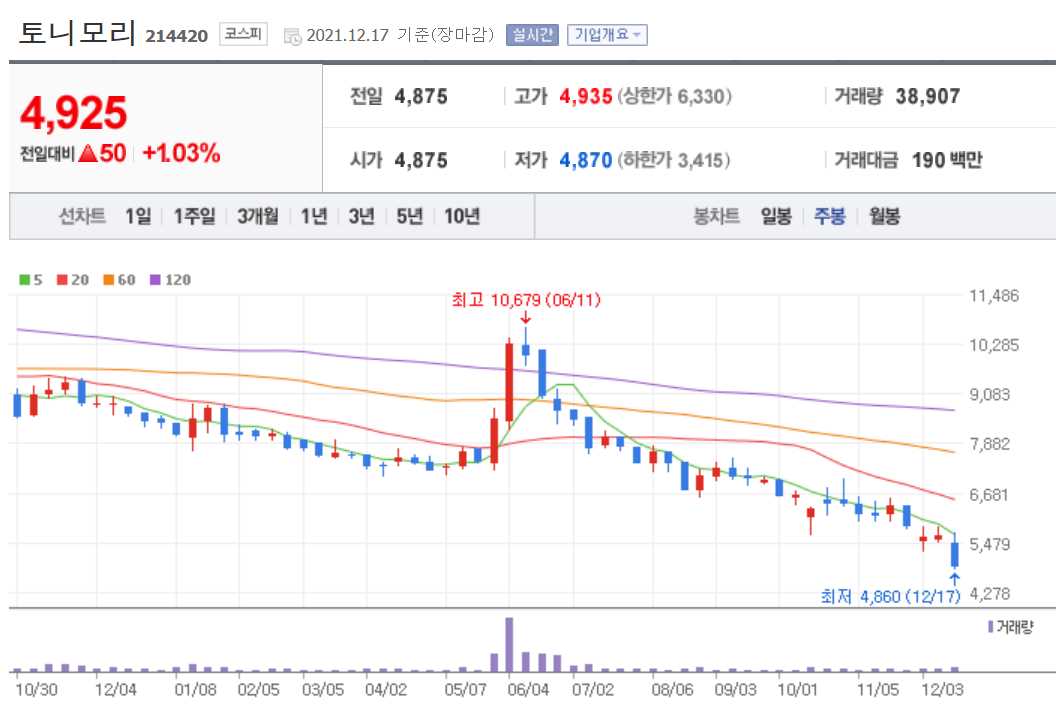The image size is (1056, 709).
Task: Switch to the 3개월 period tab
Action: tap(257, 215)
